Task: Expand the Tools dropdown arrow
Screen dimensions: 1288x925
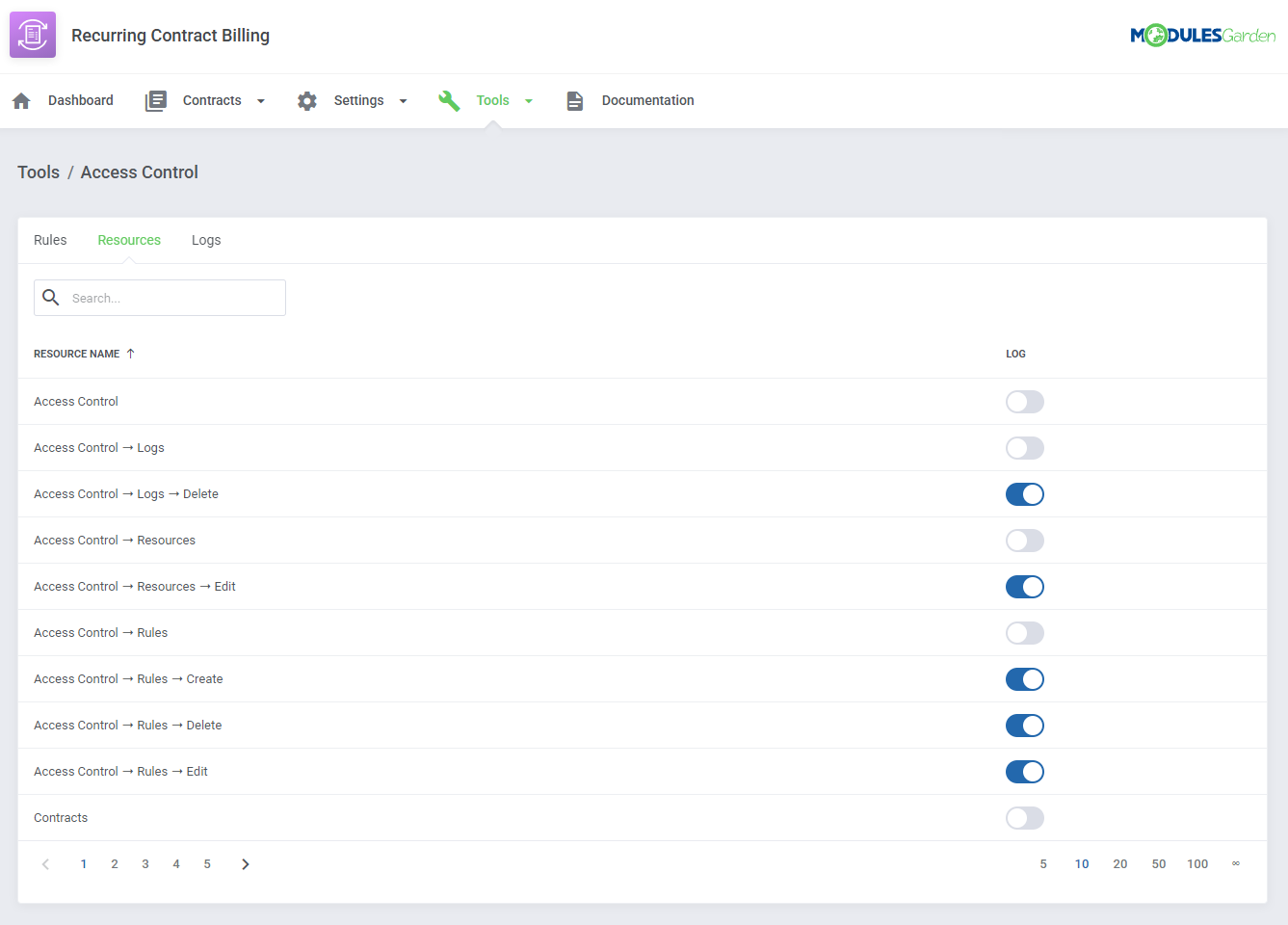Action: click(x=529, y=101)
